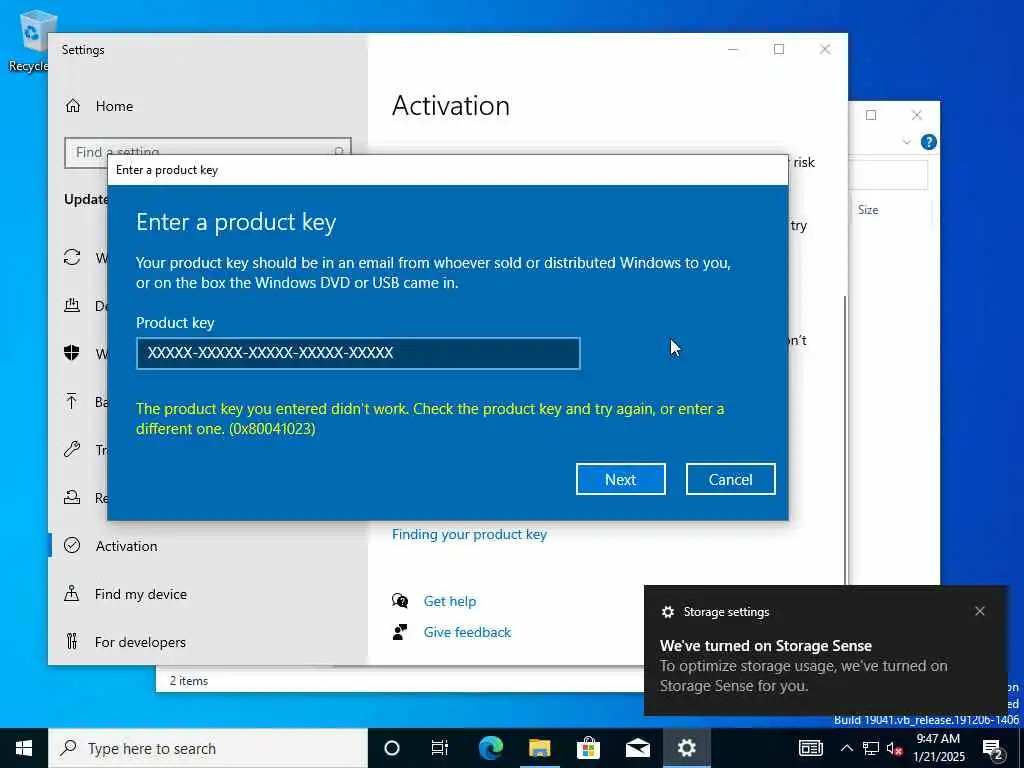
Task: Click the Storage settings gear icon in notification
Action: pyautogui.click(x=667, y=612)
